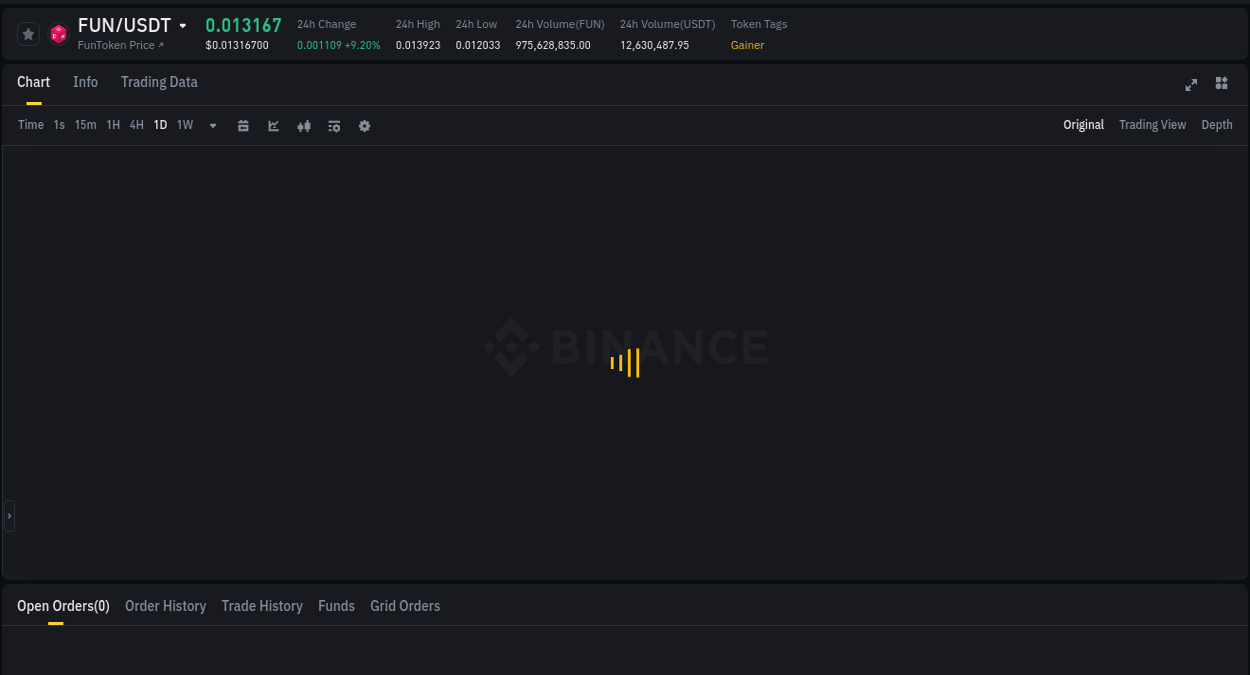The width and height of the screenshot is (1250, 675).
Task: Open the technical indicators list icon
Action: [x=334, y=125]
